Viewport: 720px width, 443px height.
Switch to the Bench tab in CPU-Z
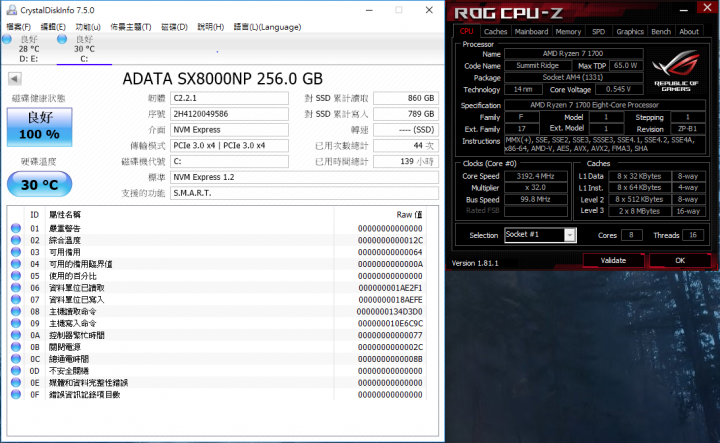coord(661,31)
